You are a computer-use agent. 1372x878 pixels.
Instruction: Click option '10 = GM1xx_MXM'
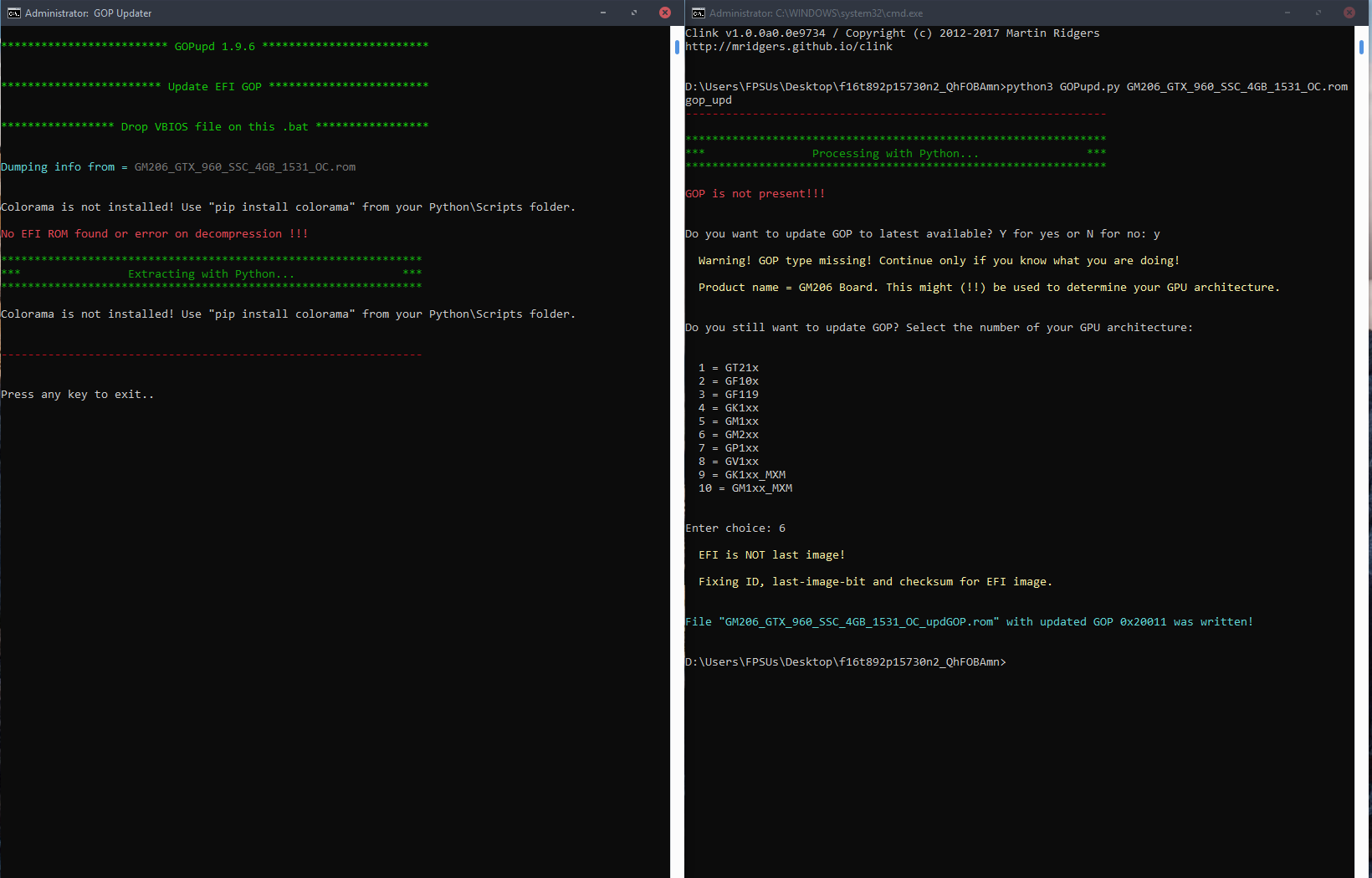[745, 488]
